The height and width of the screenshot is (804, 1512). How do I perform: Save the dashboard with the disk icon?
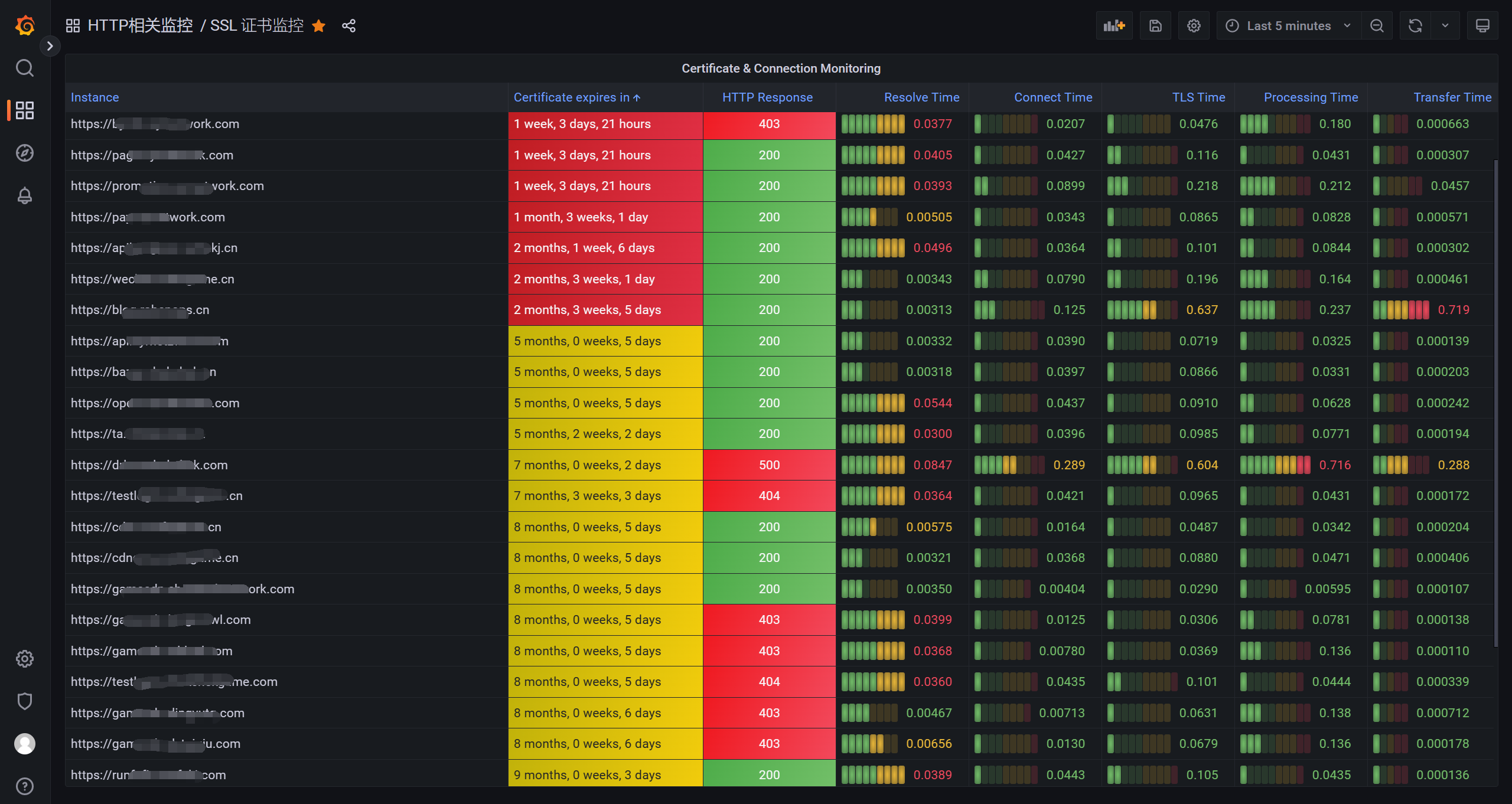1155,25
